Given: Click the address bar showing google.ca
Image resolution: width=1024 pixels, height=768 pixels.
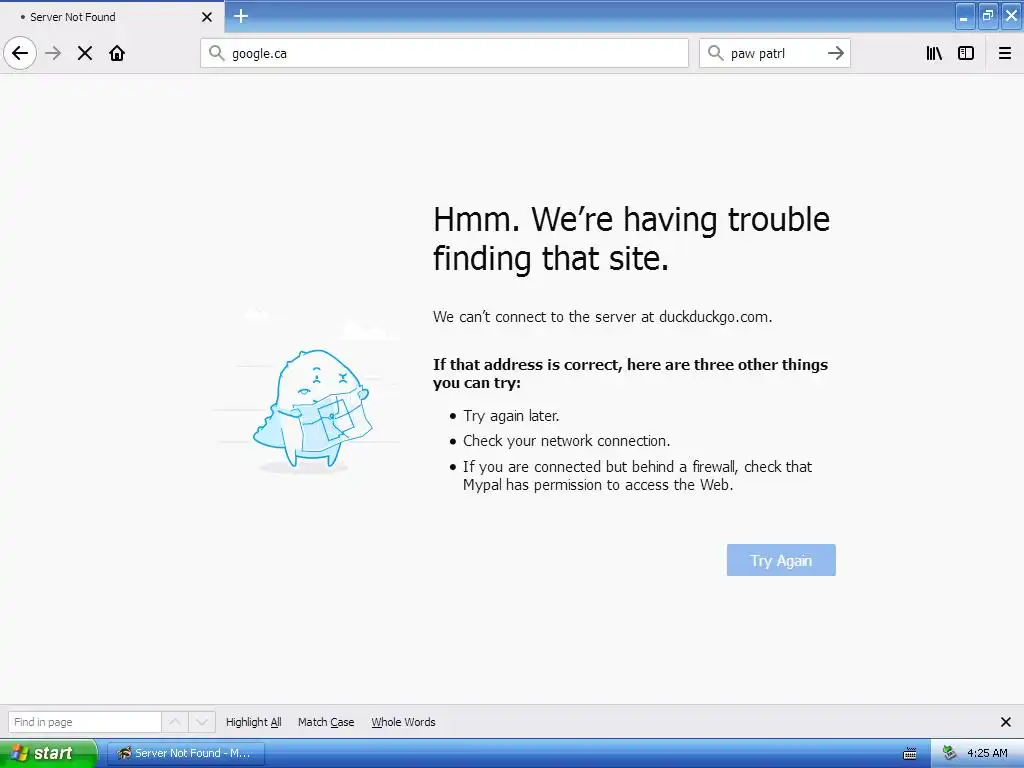Looking at the screenshot, I should click(444, 53).
